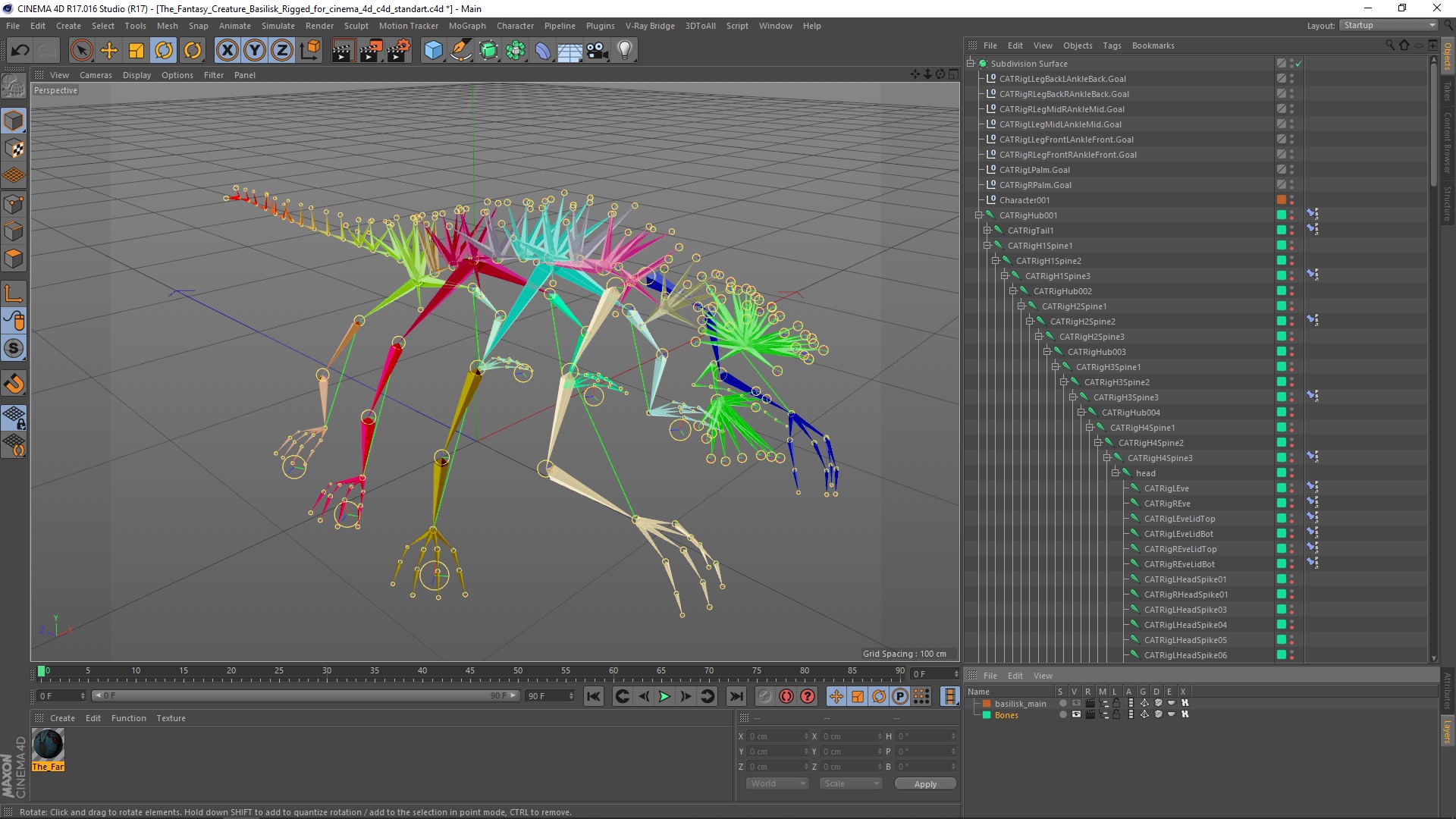Screen dimensions: 1456x819
Task: Toggle visibility eye for Bones layer
Action: [x=1076, y=715]
